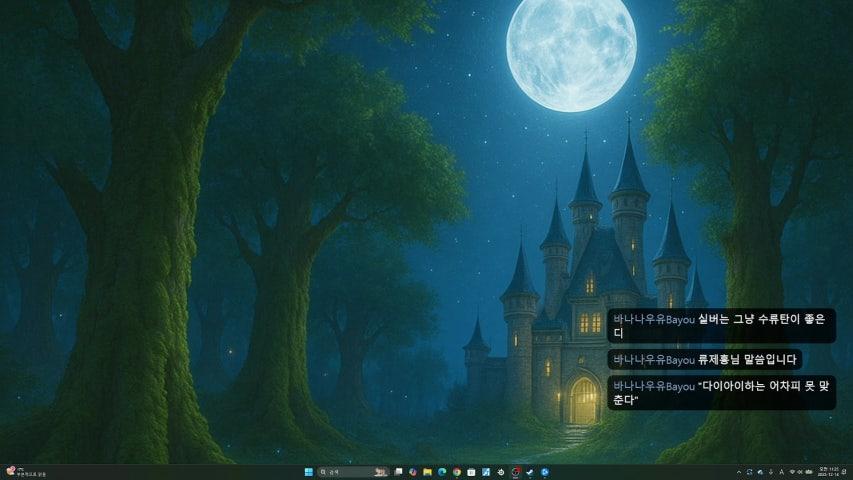Image resolution: width=853 pixels, height=480 pixels.
Task: Open the clock and date calendar
Action: coord(828,472)
